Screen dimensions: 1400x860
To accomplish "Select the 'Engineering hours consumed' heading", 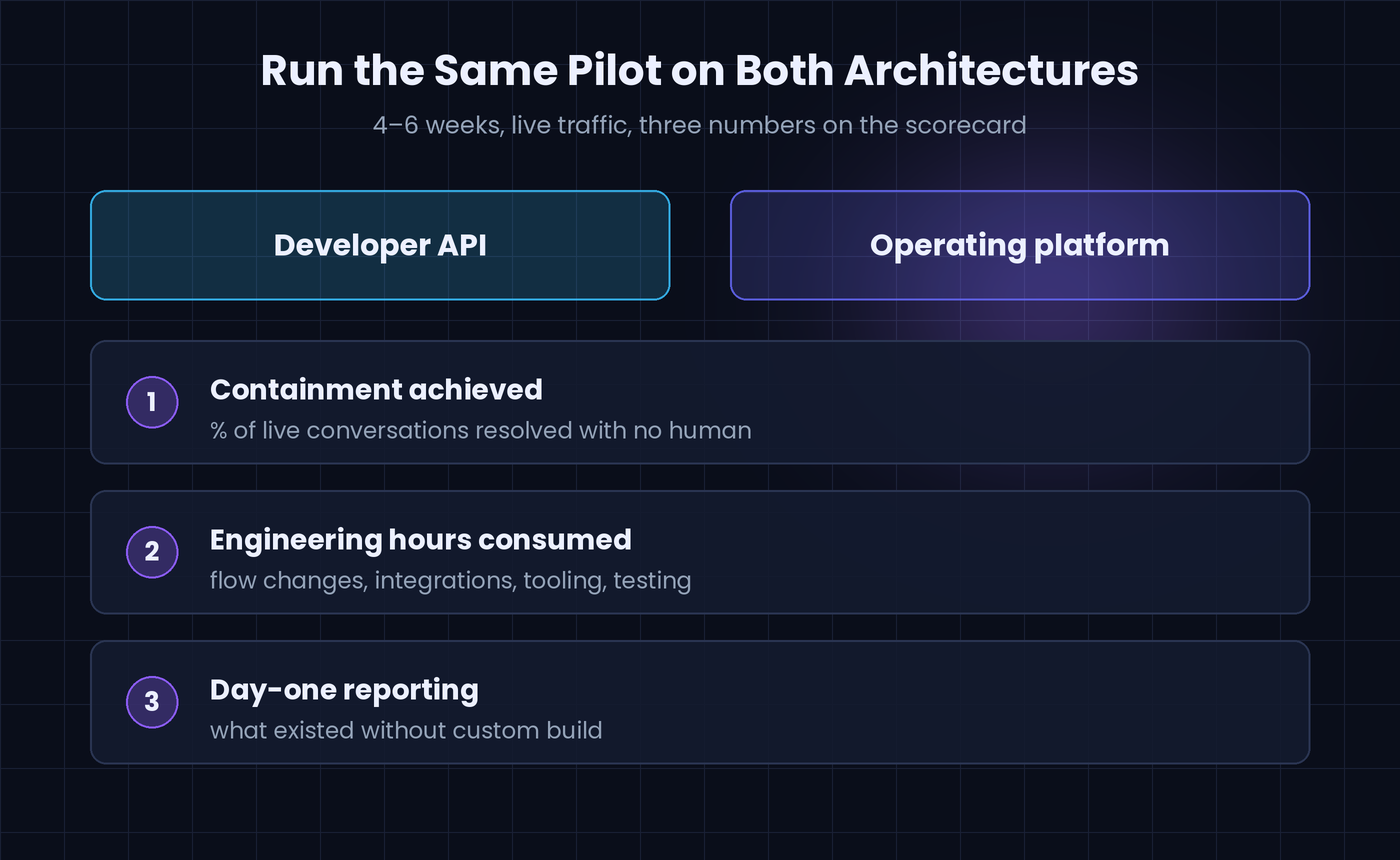I will click(x=420, y=539).
